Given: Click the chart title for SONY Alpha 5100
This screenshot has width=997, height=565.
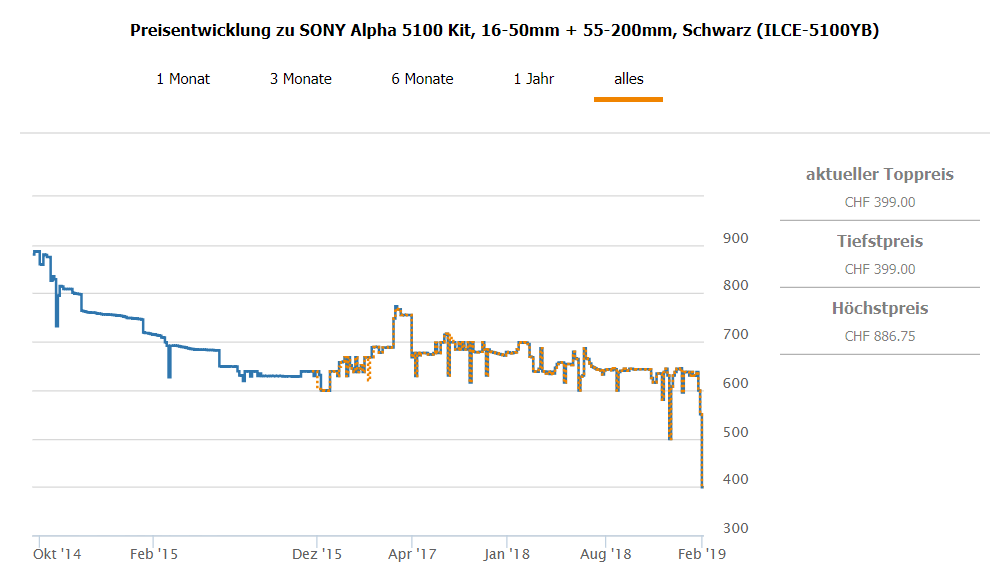Looking at the screenshot, I should pos(505,30).
